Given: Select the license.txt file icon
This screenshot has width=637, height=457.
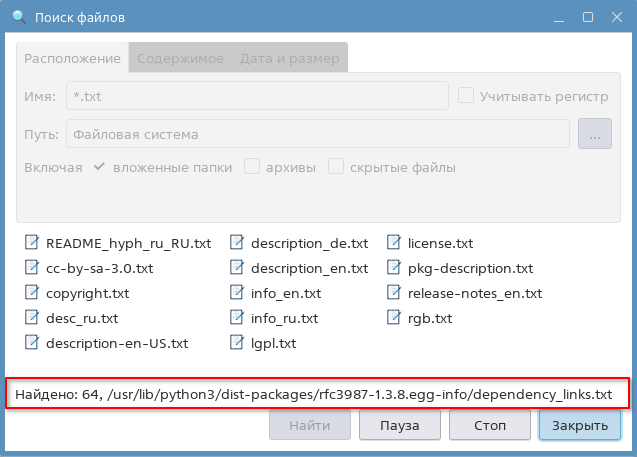Looking at the screenshot, I should coord(394,243).
